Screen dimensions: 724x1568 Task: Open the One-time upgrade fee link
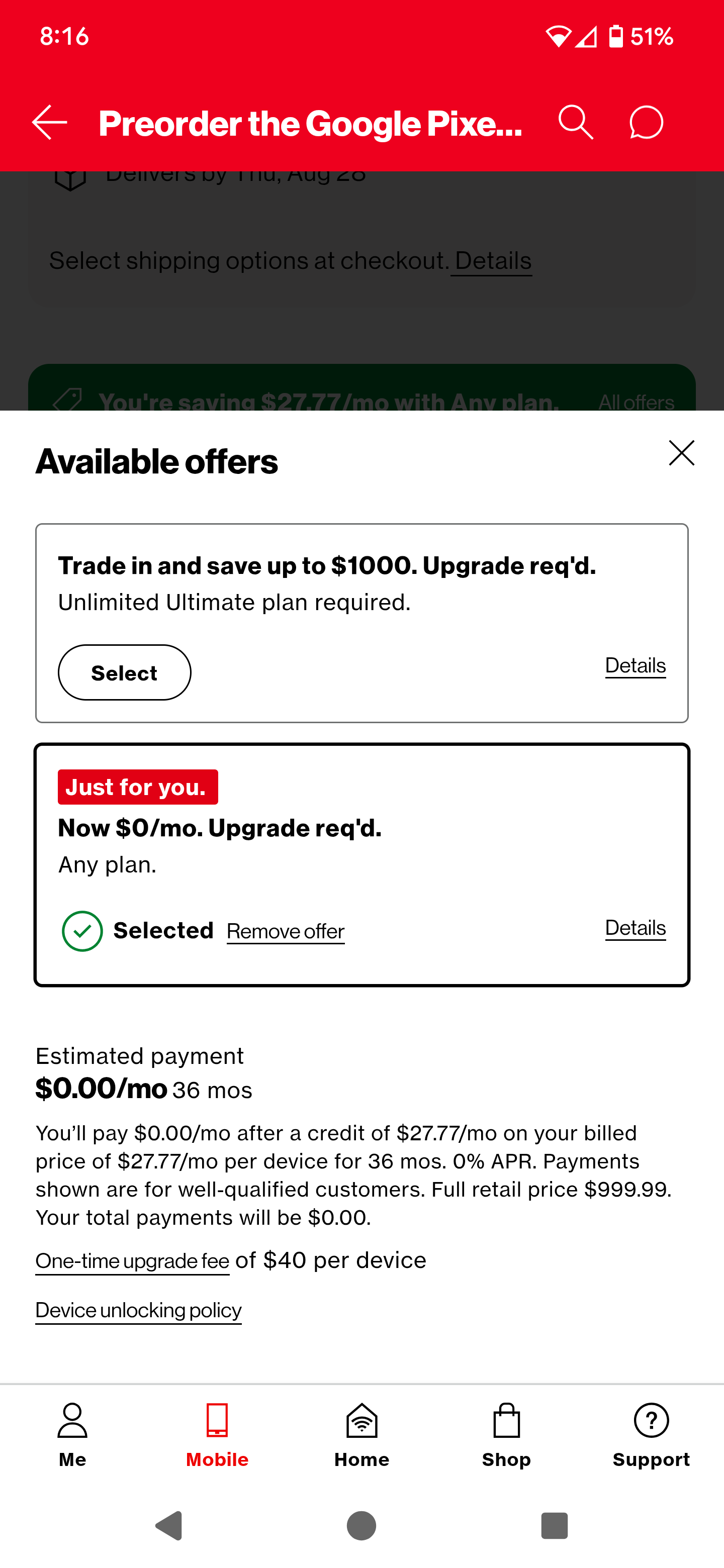point(132,1261)
